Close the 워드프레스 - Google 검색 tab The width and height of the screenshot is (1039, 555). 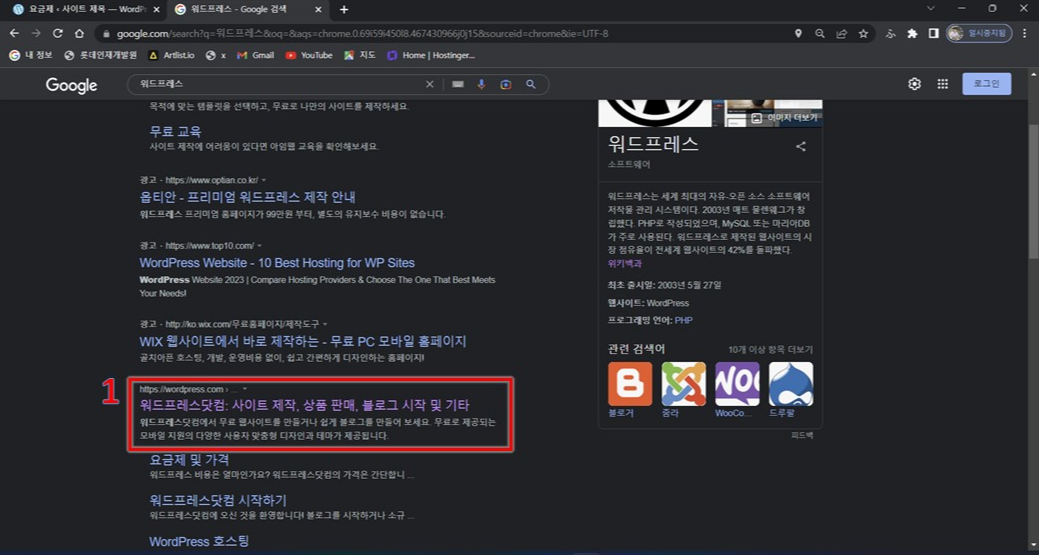coord(318,9)
